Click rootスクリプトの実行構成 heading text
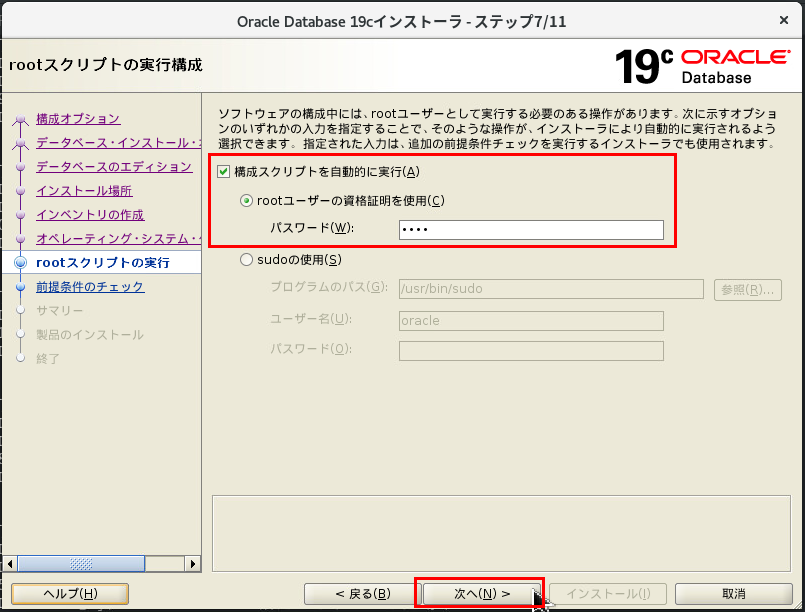 pyautogui.click(x=106, y=65)
